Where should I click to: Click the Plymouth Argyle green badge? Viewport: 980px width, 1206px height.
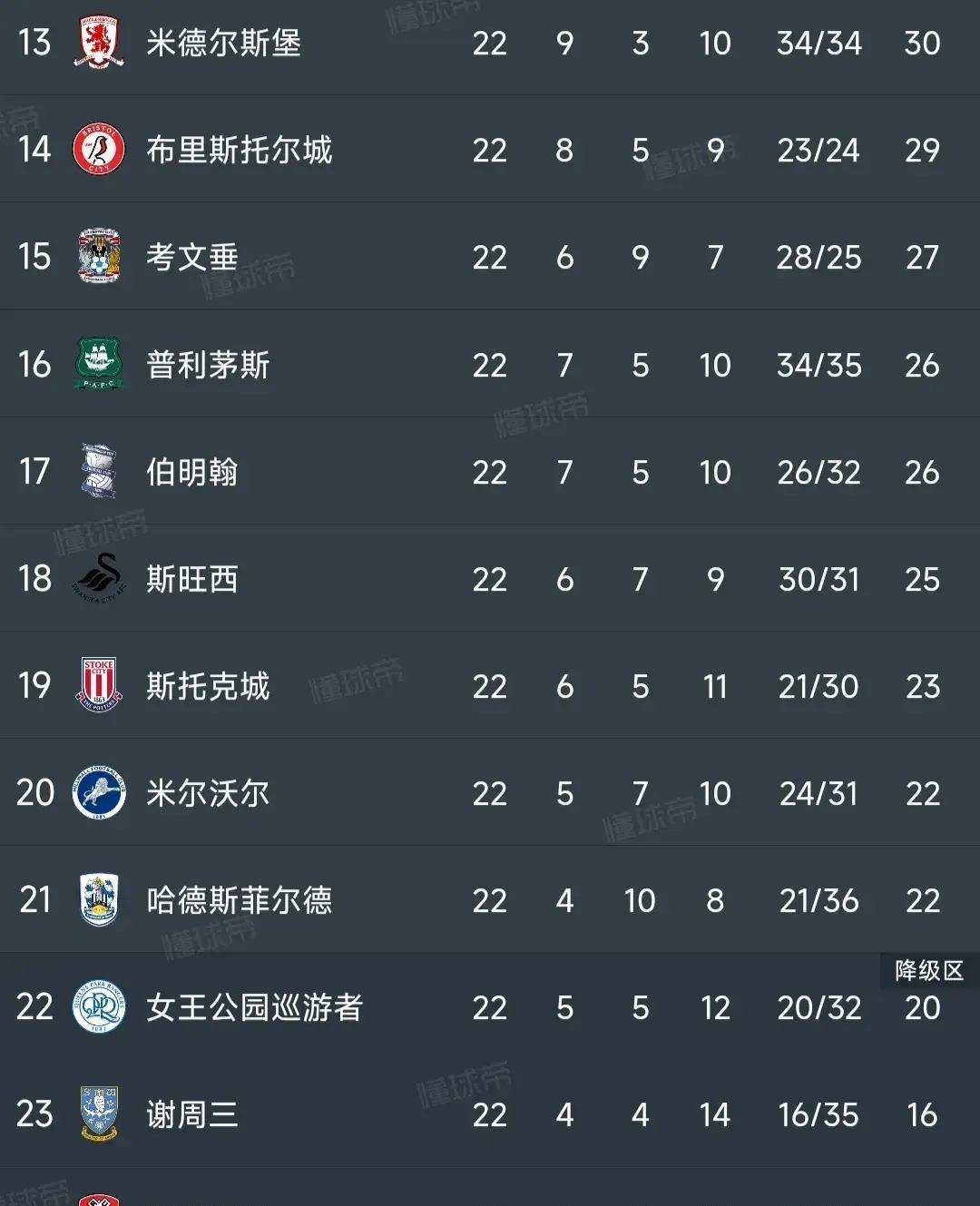coord(100,365)
